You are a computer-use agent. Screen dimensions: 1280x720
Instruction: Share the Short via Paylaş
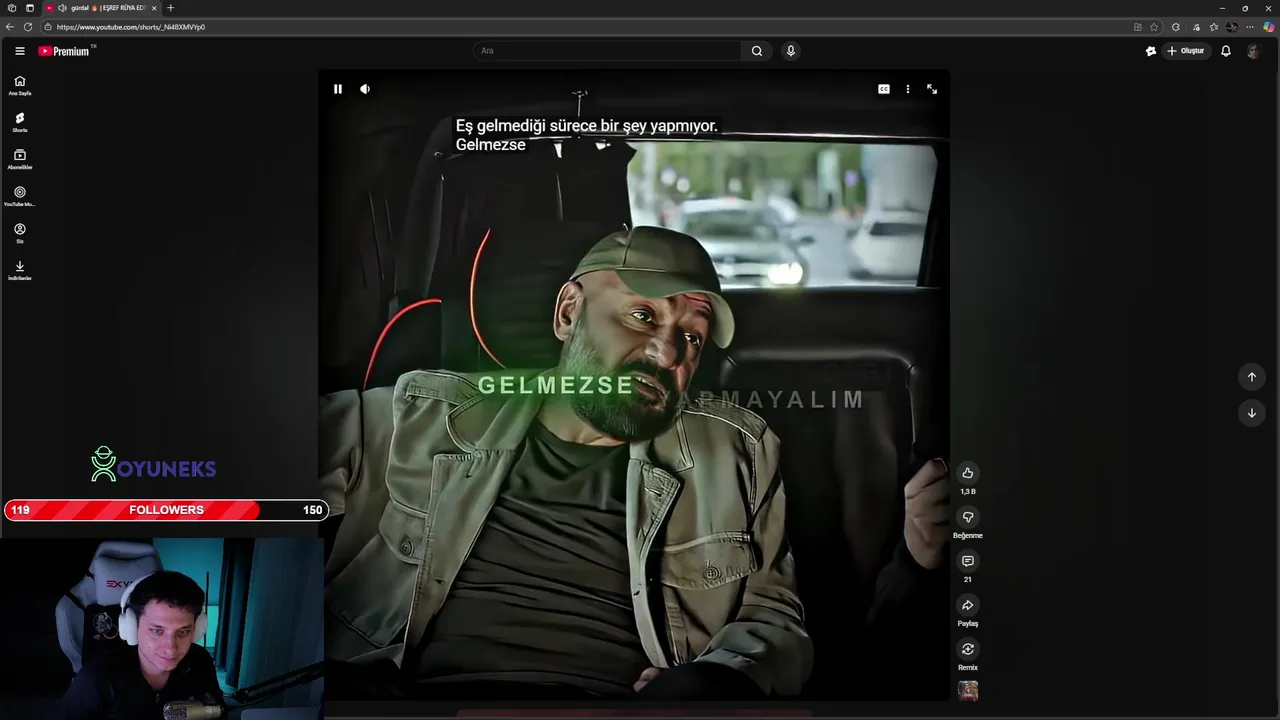[968, 605]
